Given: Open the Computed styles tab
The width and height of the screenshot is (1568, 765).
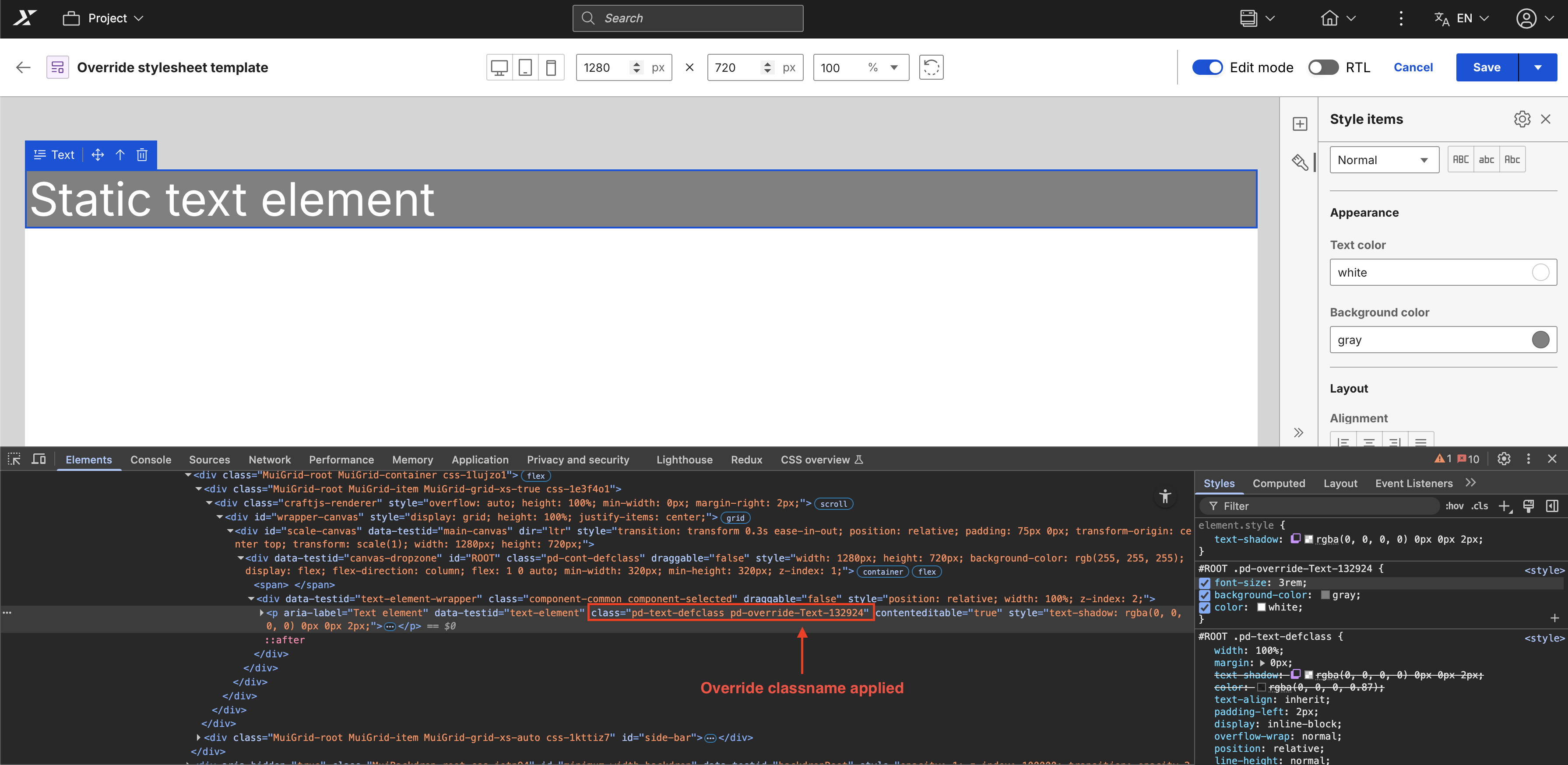Looking at the screenshot, I should 1278,483.
